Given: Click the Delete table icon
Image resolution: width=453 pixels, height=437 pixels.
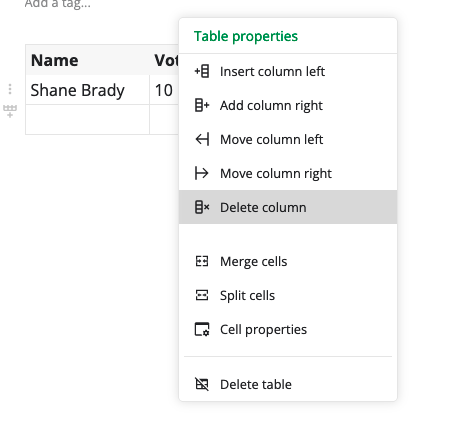Looking at the screenshot, I should coord(202,384).
